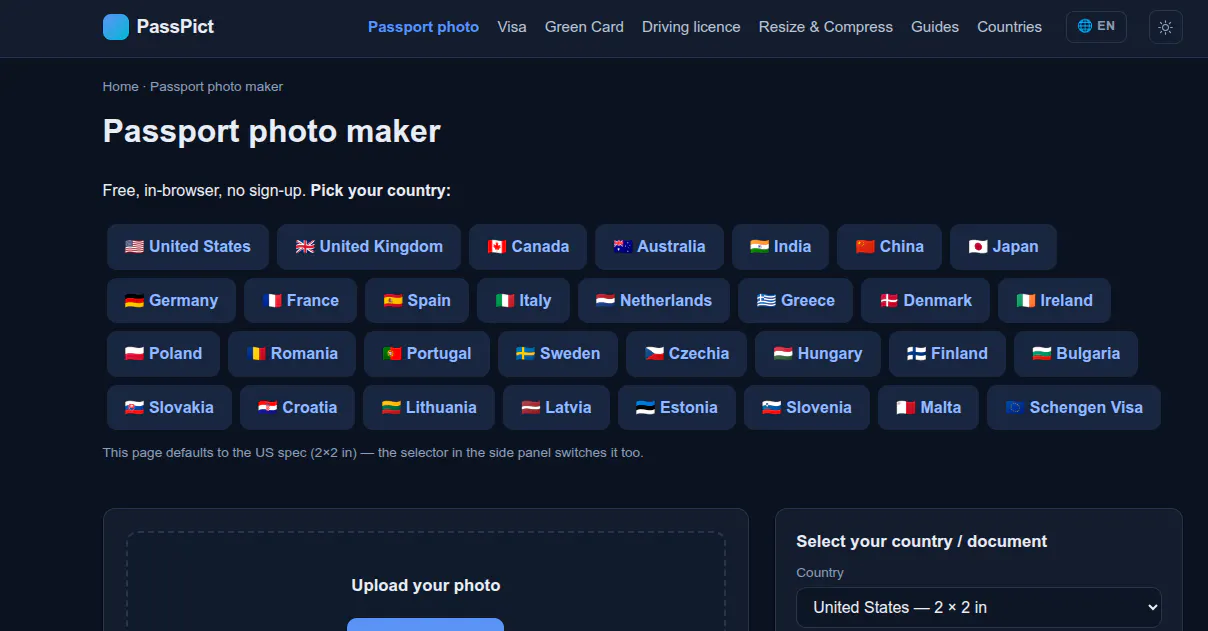
Task: Go to the Visa page
Action: coord(512,27)
